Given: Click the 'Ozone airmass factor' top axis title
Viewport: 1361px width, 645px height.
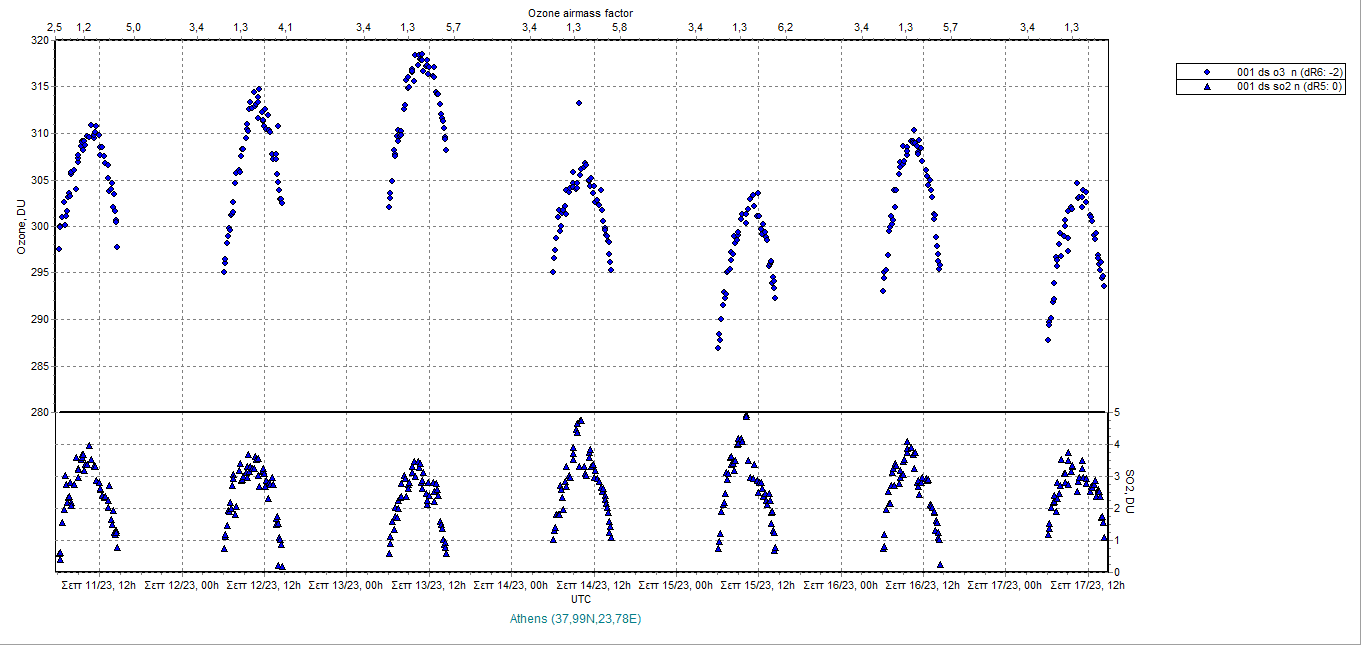Looking at the screenshot, I should click(x=580, y=12).
